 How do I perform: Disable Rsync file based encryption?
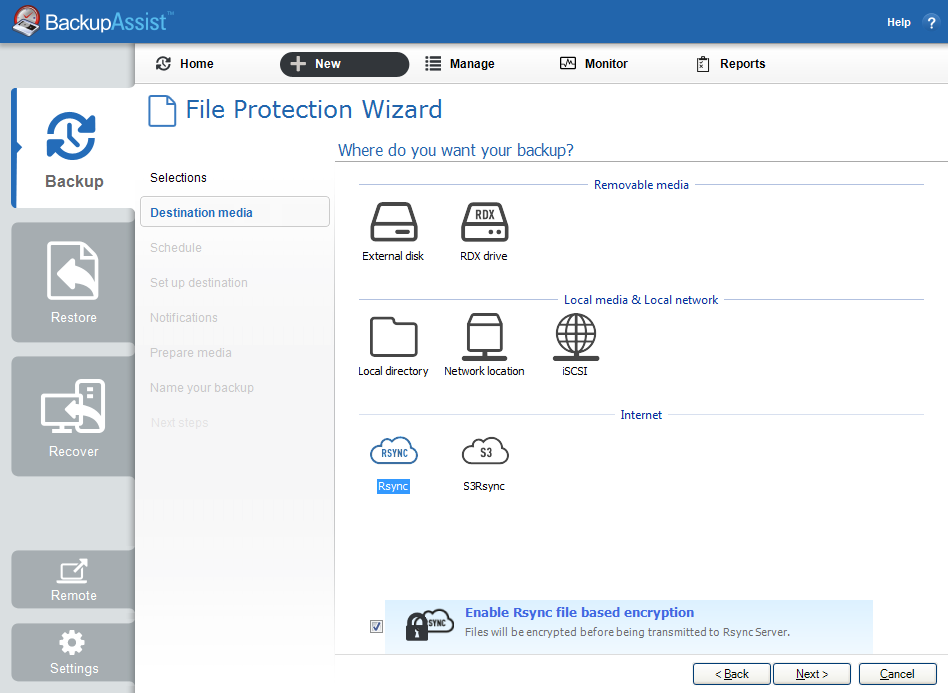[376, 626]
